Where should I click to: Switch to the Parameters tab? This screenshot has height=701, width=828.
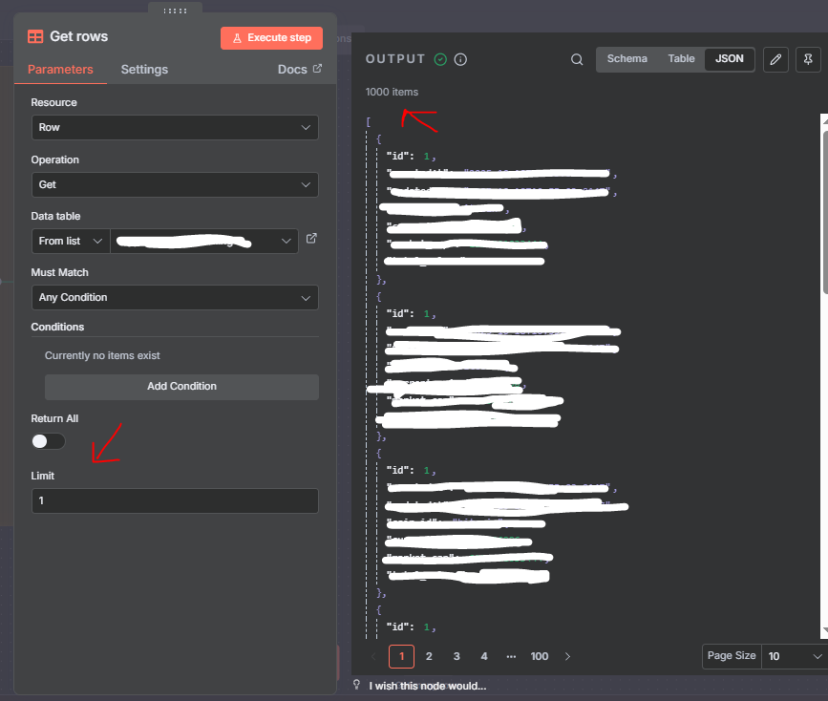[60, 70]
